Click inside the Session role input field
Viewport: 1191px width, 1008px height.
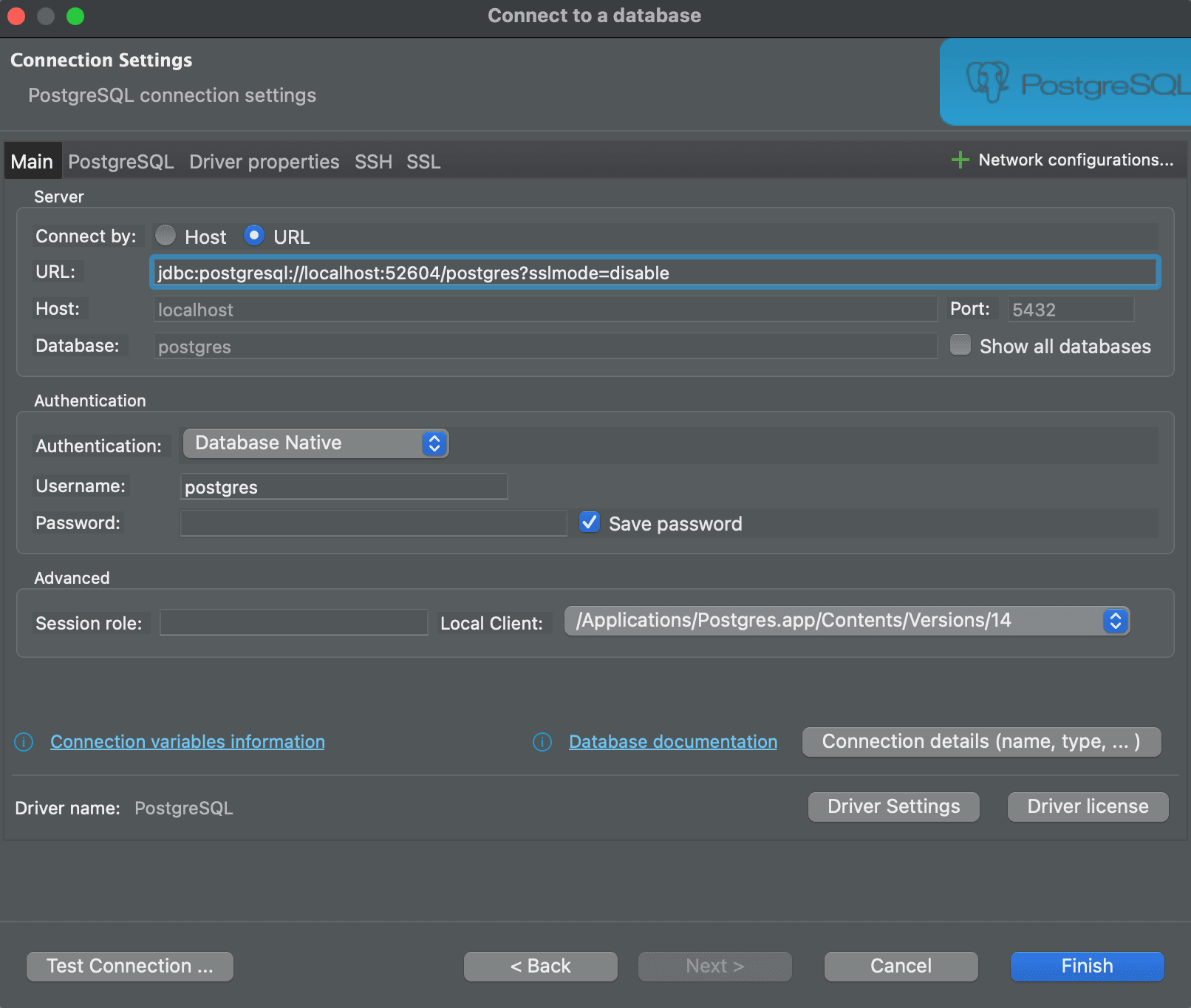pyautogui.click(x=293, y=622)
